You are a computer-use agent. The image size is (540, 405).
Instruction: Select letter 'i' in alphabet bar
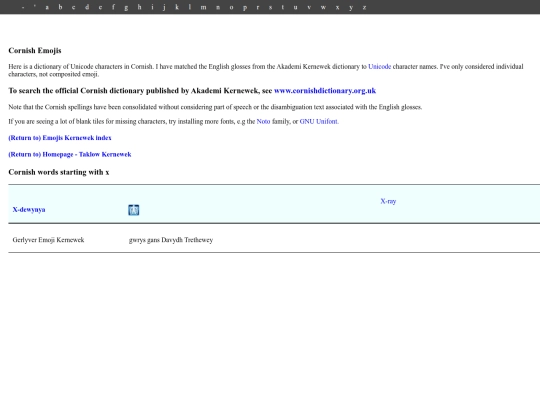click(x=152, y=7)
